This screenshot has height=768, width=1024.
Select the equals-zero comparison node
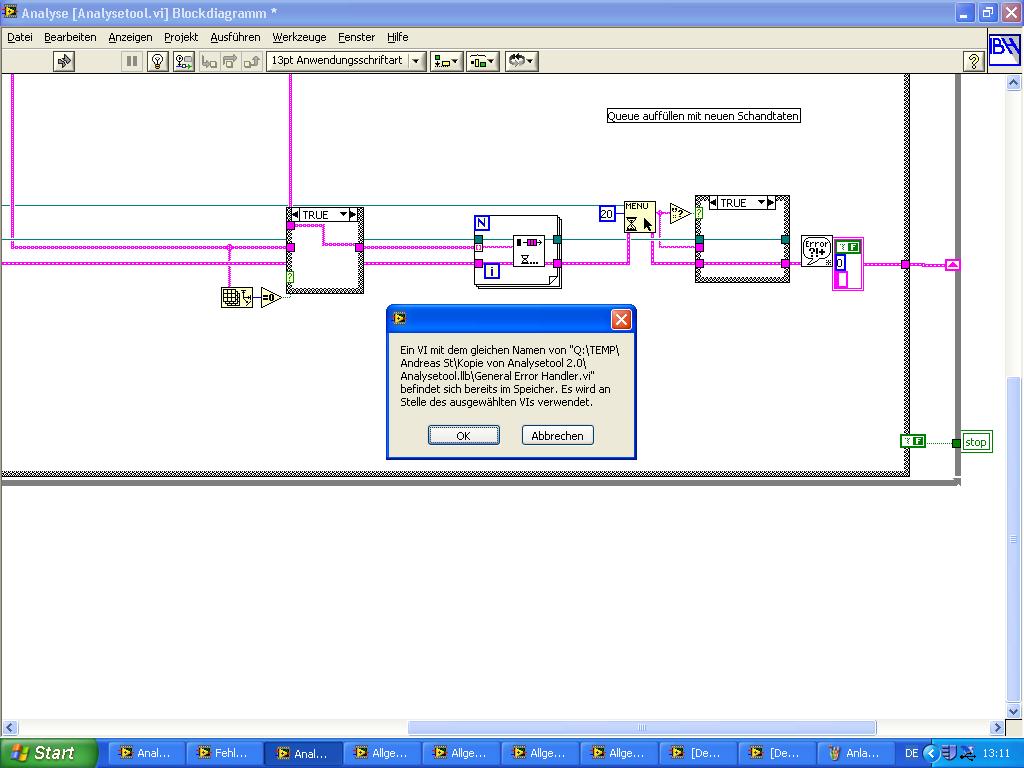pyautogui.click(x=270, y=298)
